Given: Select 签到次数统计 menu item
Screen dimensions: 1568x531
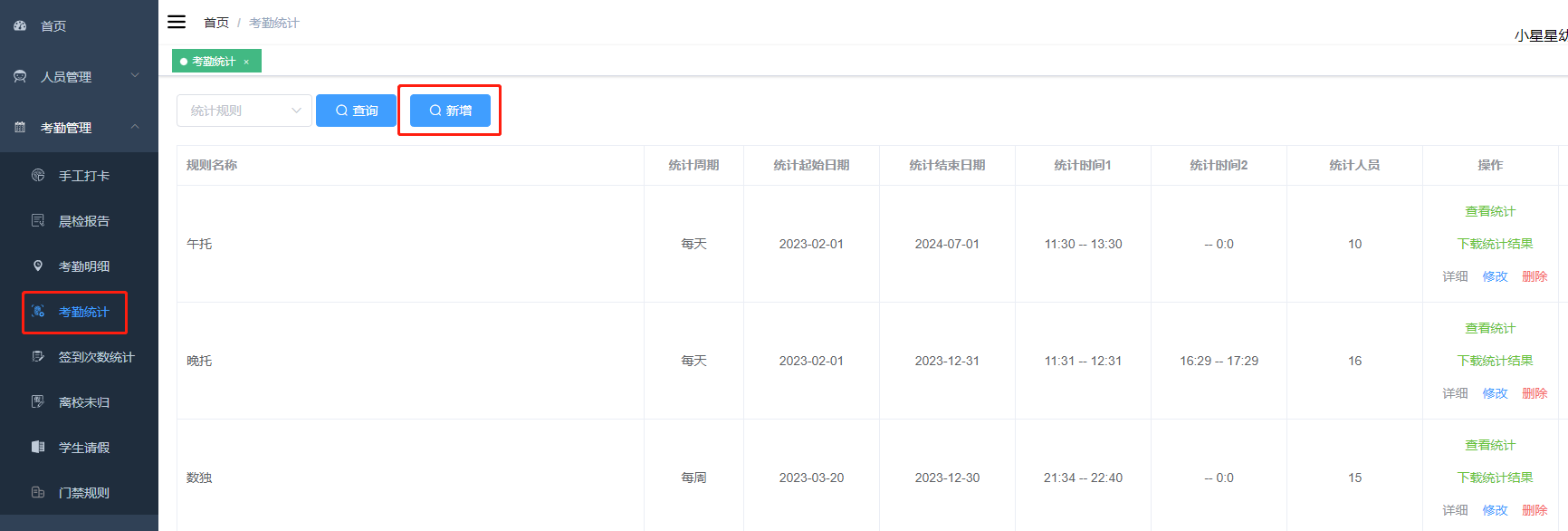Looking at the screenshot, I should click(97, 357).
